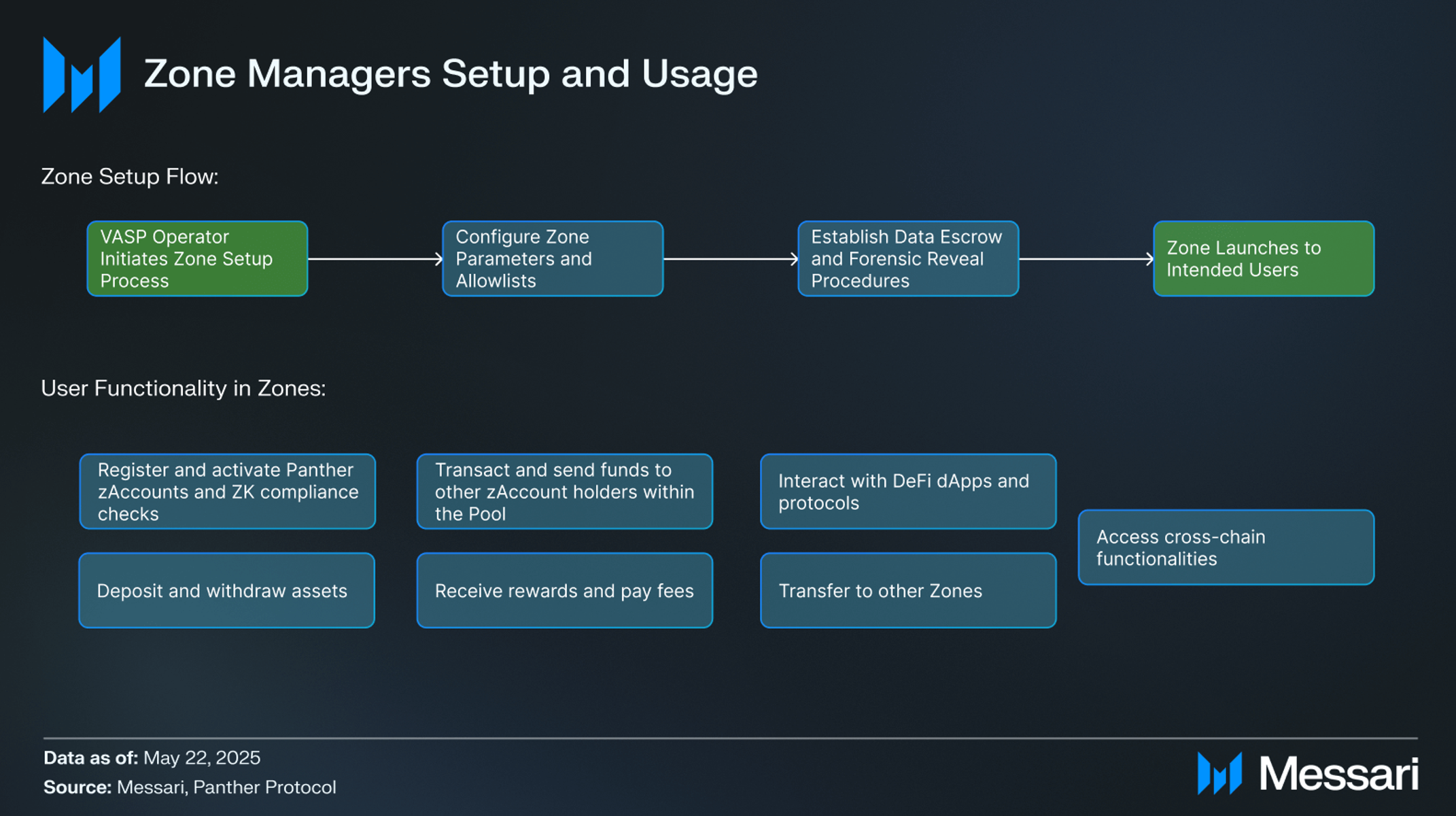Choose the Interact with DeFi dApps box

tap(908, 492)
